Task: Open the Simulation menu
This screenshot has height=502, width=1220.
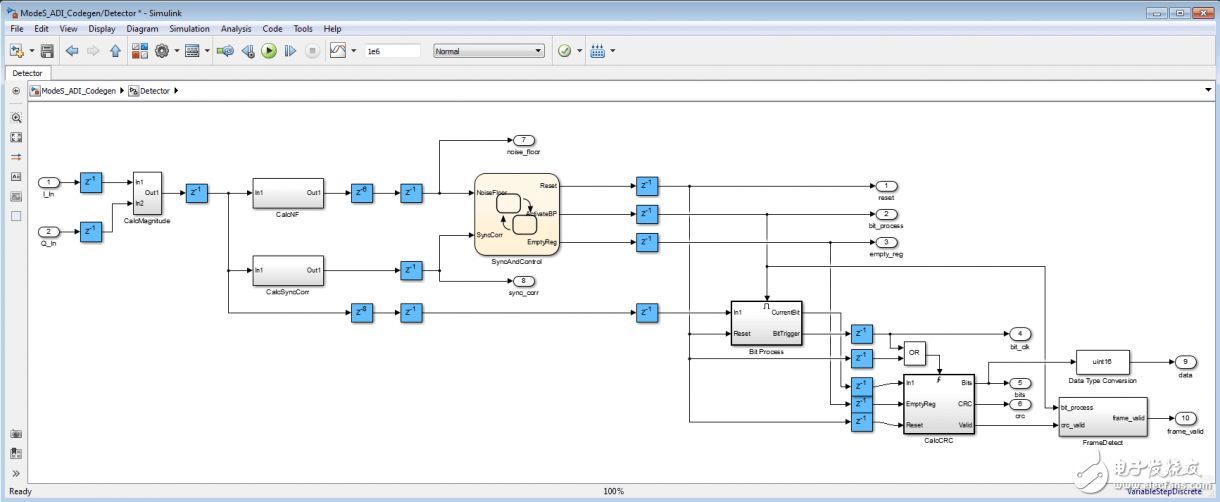Action: [x=189, y=29]
